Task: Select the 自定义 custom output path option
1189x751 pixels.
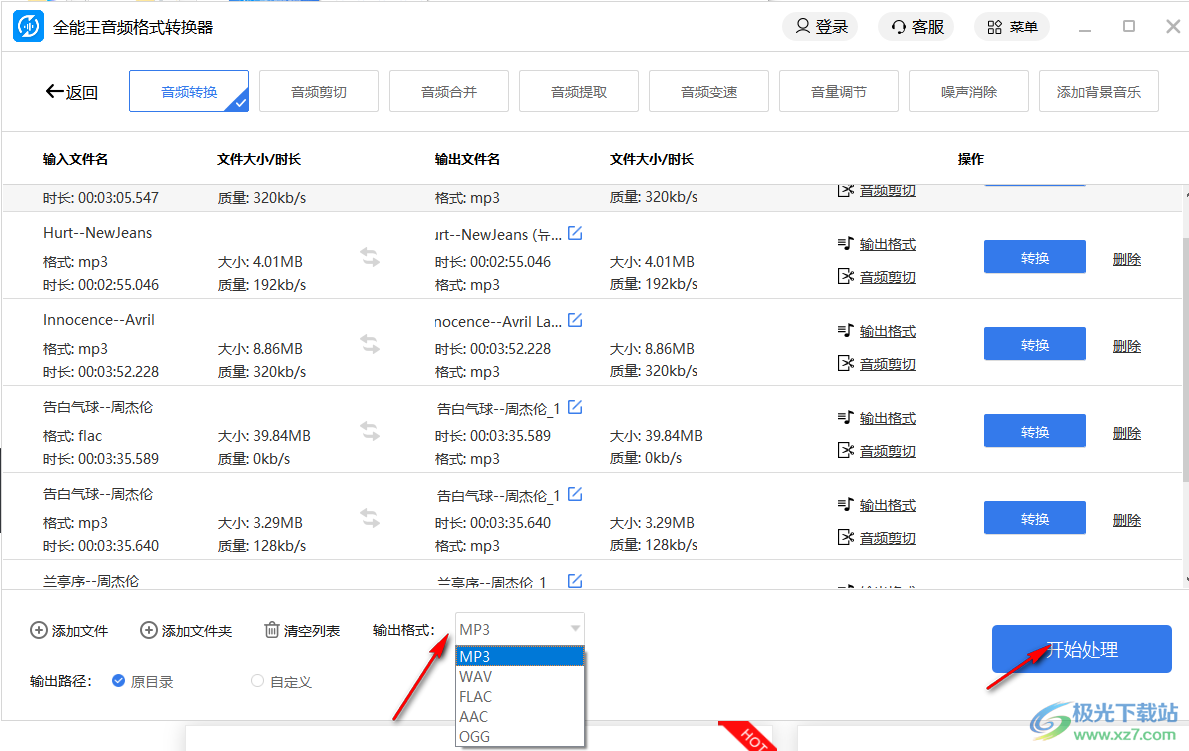Action: coord(257,681)
